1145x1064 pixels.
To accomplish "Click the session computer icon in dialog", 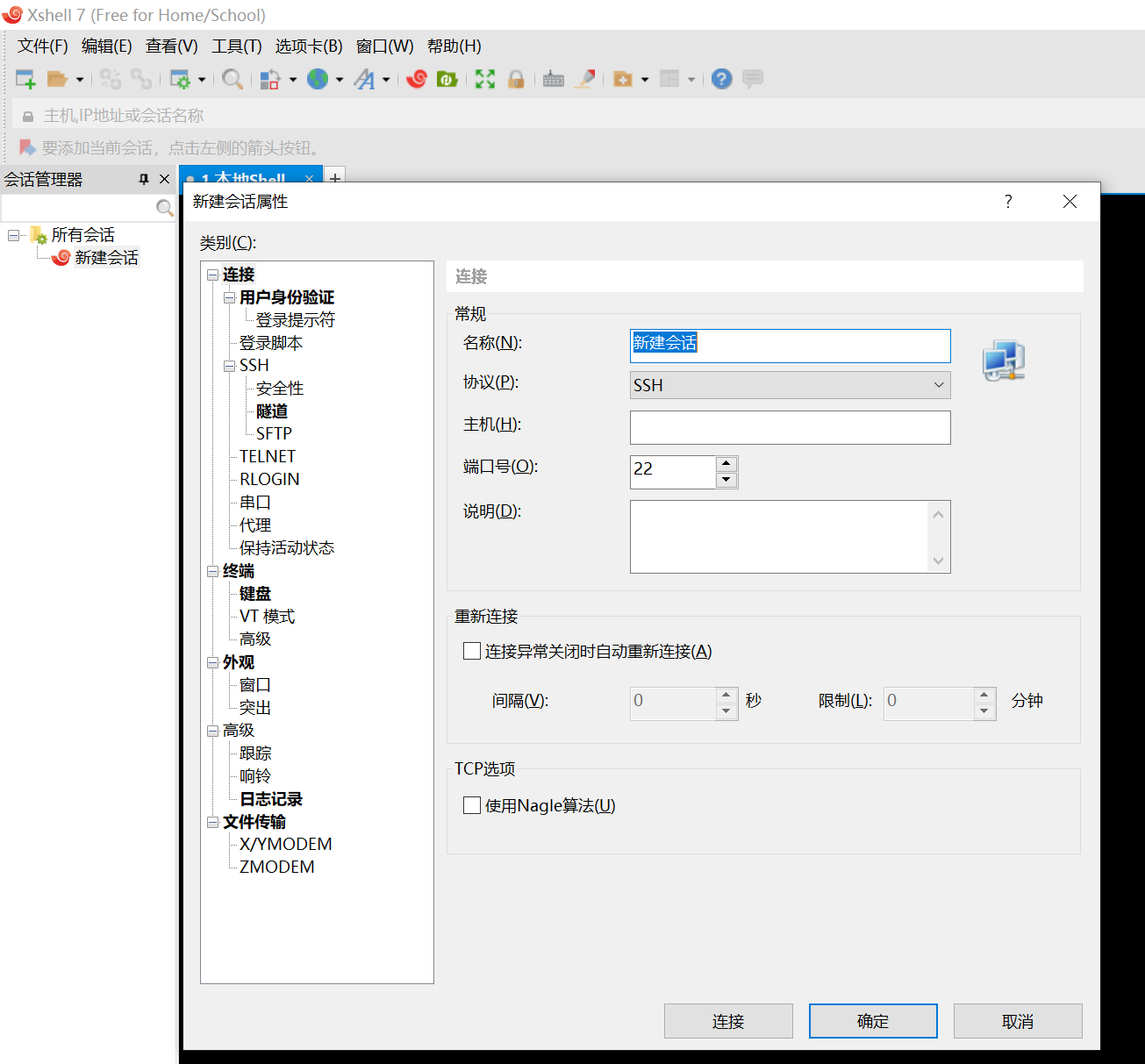I will [x=1004, y=361].
